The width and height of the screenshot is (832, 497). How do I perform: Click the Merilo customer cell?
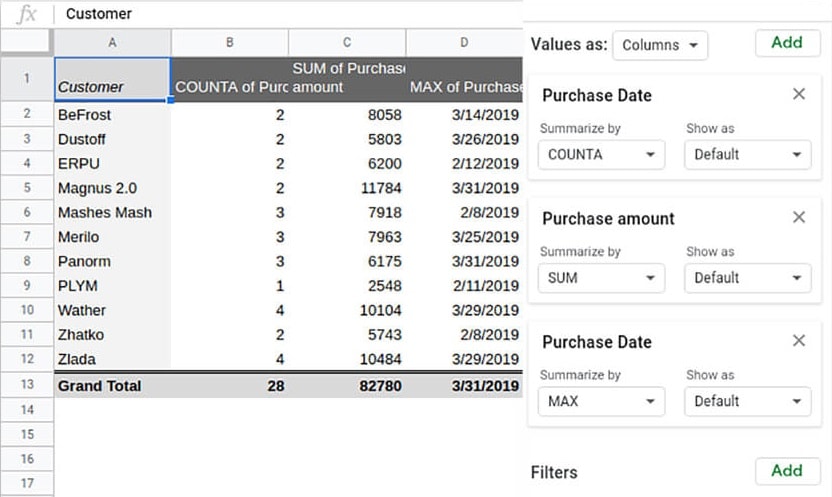pyautogui.click(x=112, y=237)
